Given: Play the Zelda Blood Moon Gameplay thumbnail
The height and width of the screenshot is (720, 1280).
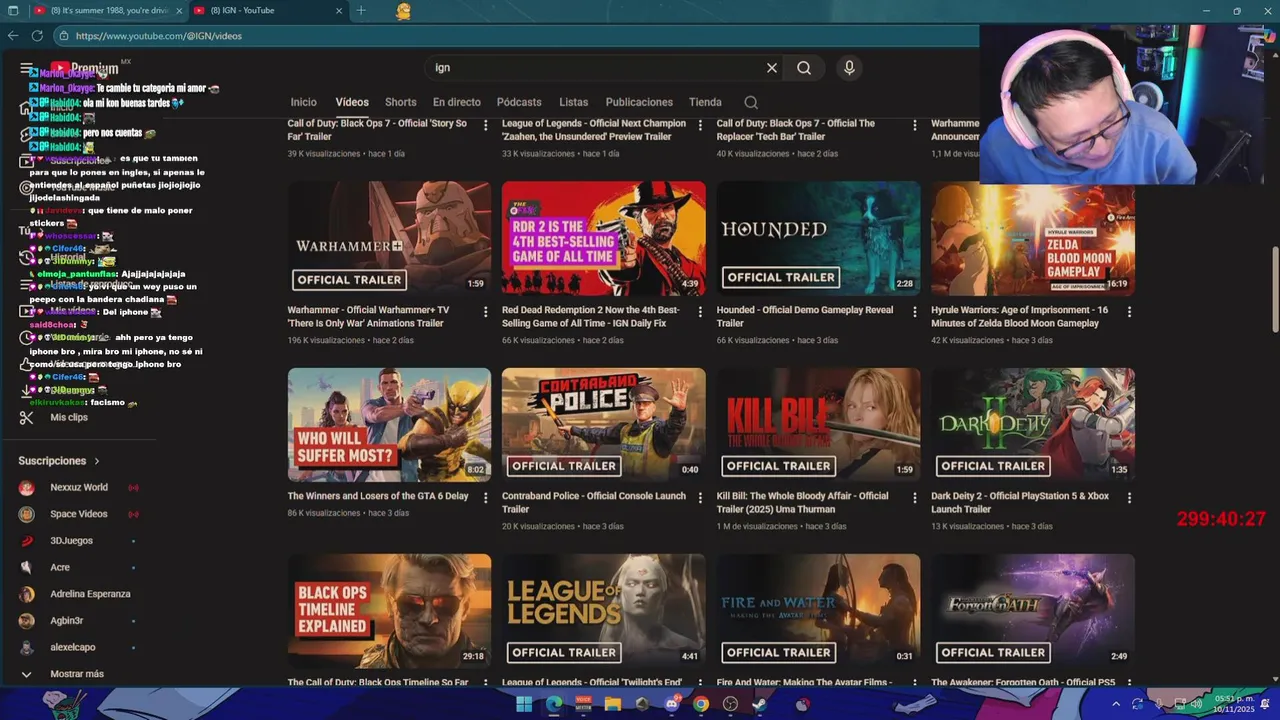Looking at the screenshot, I should [1033, 238].
